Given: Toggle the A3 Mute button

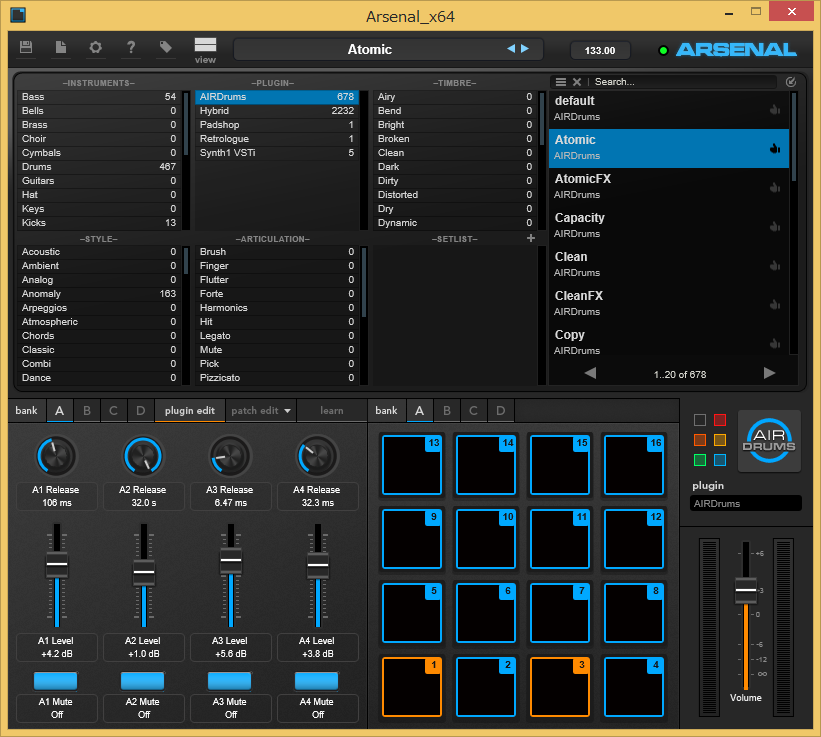Looking at the screenshot, I should click(x=229, y=680).
